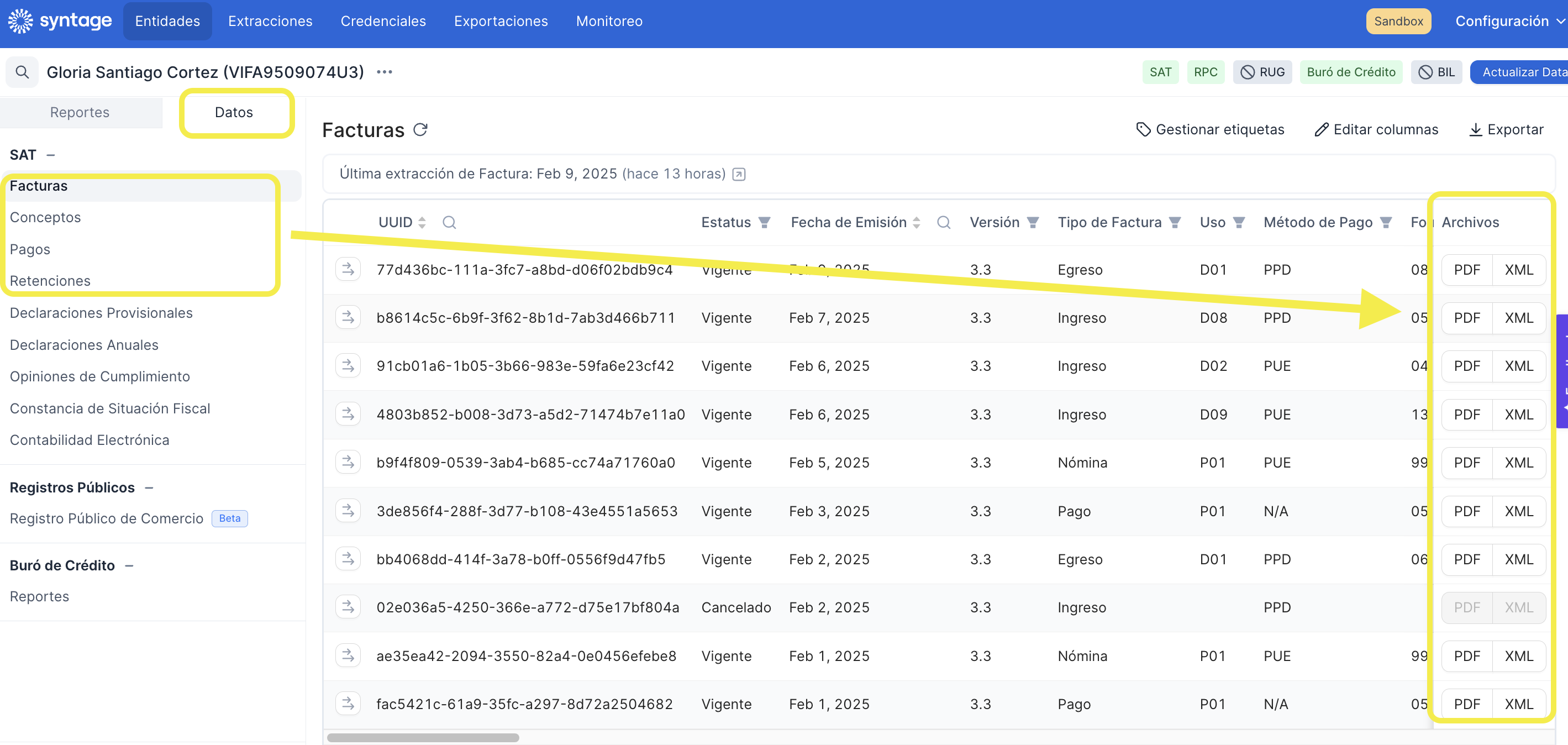This screenshot has height=745, width=1568.
Task: Filter by Uso column
Action: 1239,222
